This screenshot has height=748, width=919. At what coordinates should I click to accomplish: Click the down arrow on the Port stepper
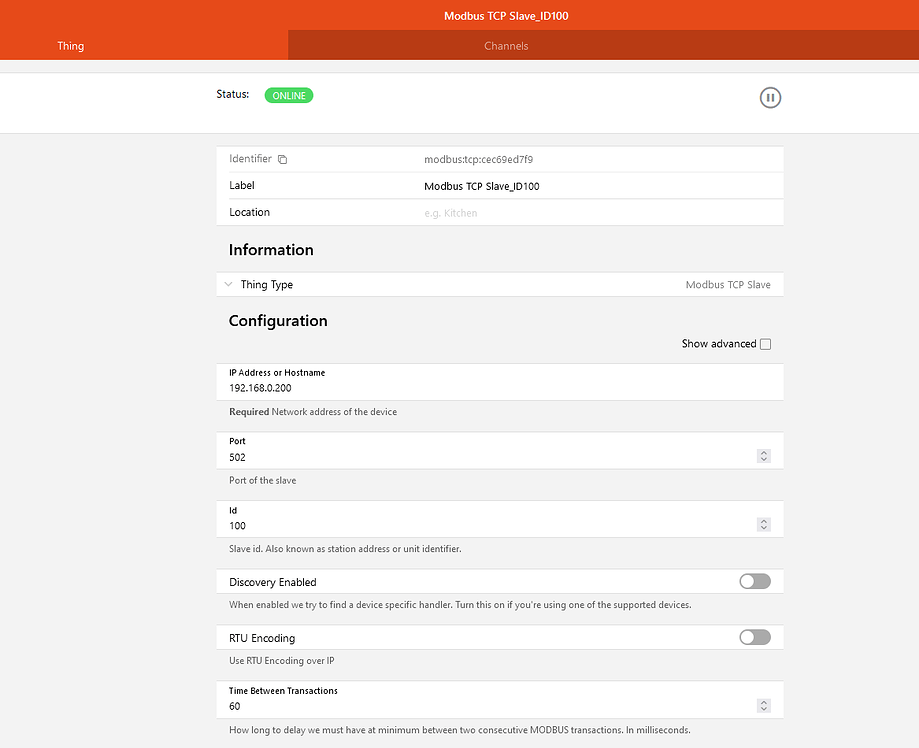pos(763,459)
